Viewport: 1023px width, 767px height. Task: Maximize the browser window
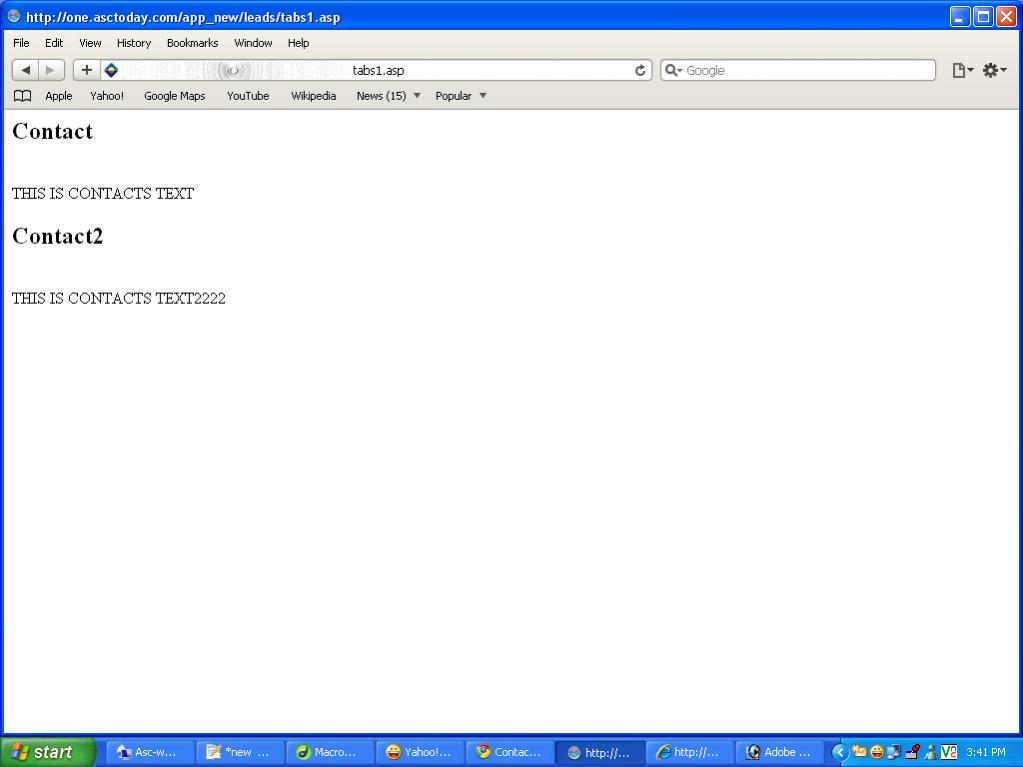[x=983, y=16]
